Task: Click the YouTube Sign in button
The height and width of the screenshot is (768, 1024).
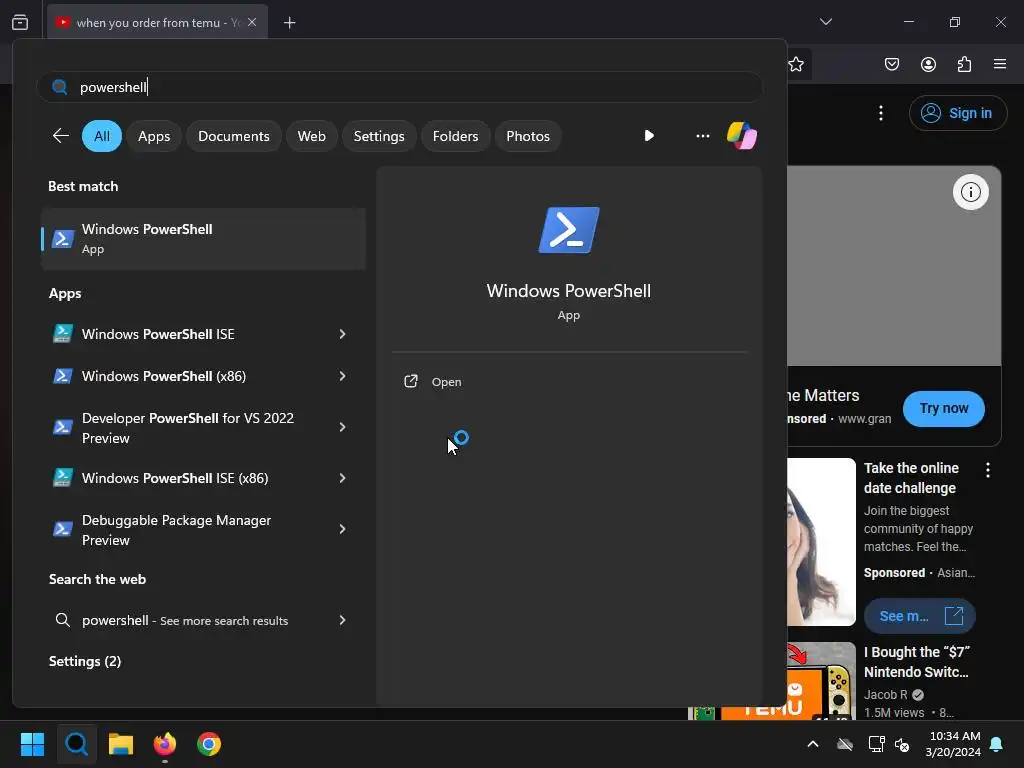Action: [x=958, y=113]
